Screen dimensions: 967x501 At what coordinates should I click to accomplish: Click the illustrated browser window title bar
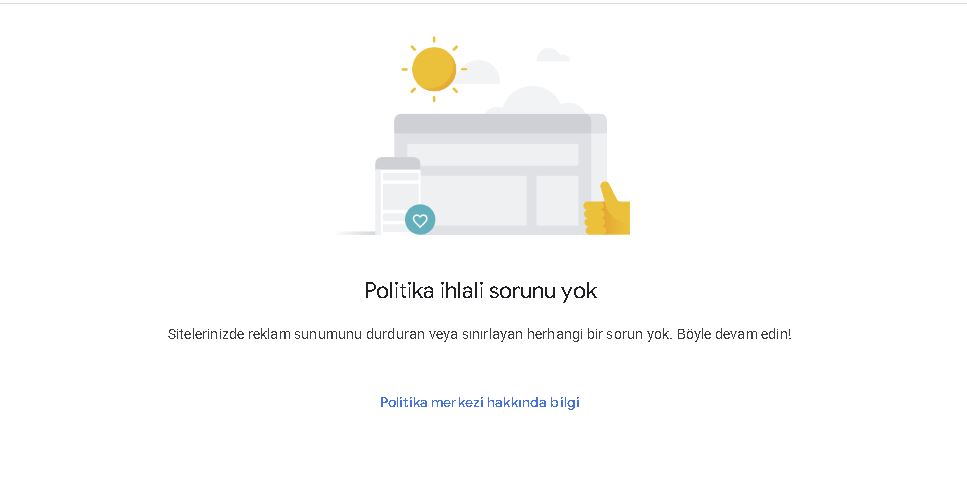500,123
